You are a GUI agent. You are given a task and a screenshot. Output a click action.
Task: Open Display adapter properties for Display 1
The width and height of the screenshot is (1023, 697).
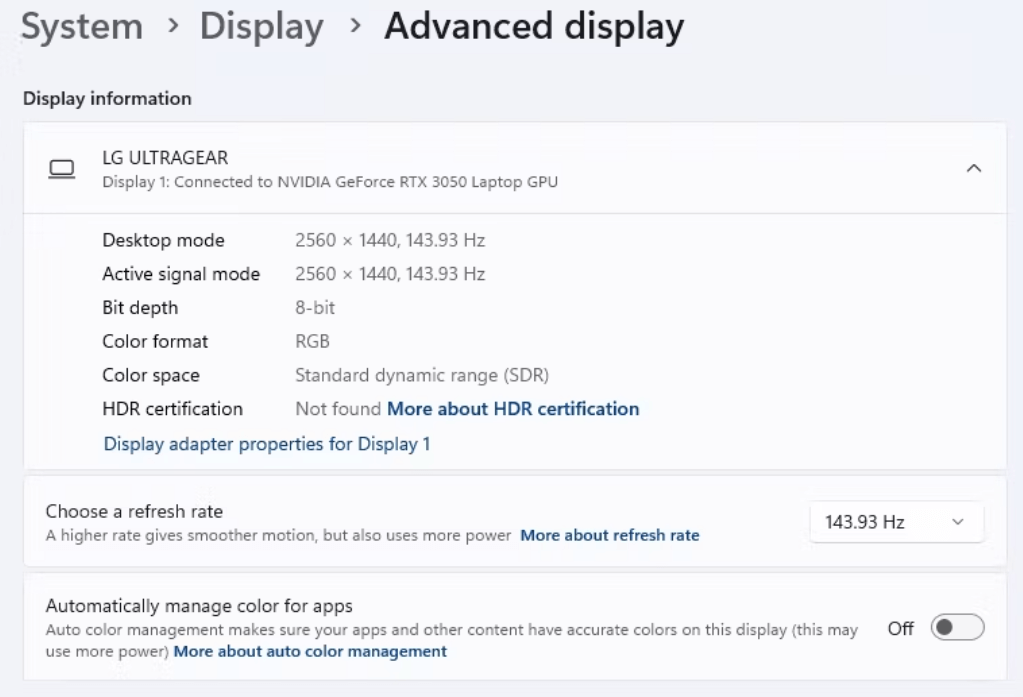[x=267, y=444]
